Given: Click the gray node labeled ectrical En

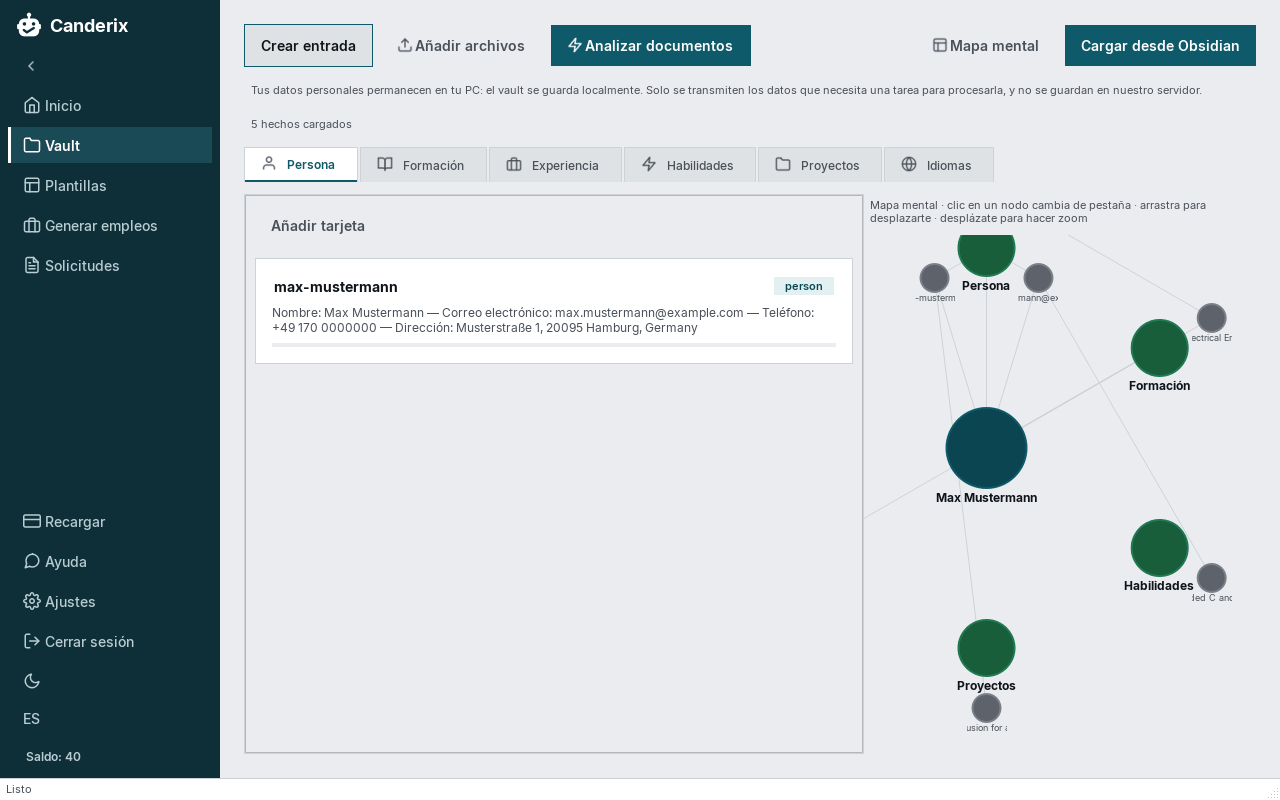Looking at the screenshot, I should pyautogui.click(x=1212, y=318).
